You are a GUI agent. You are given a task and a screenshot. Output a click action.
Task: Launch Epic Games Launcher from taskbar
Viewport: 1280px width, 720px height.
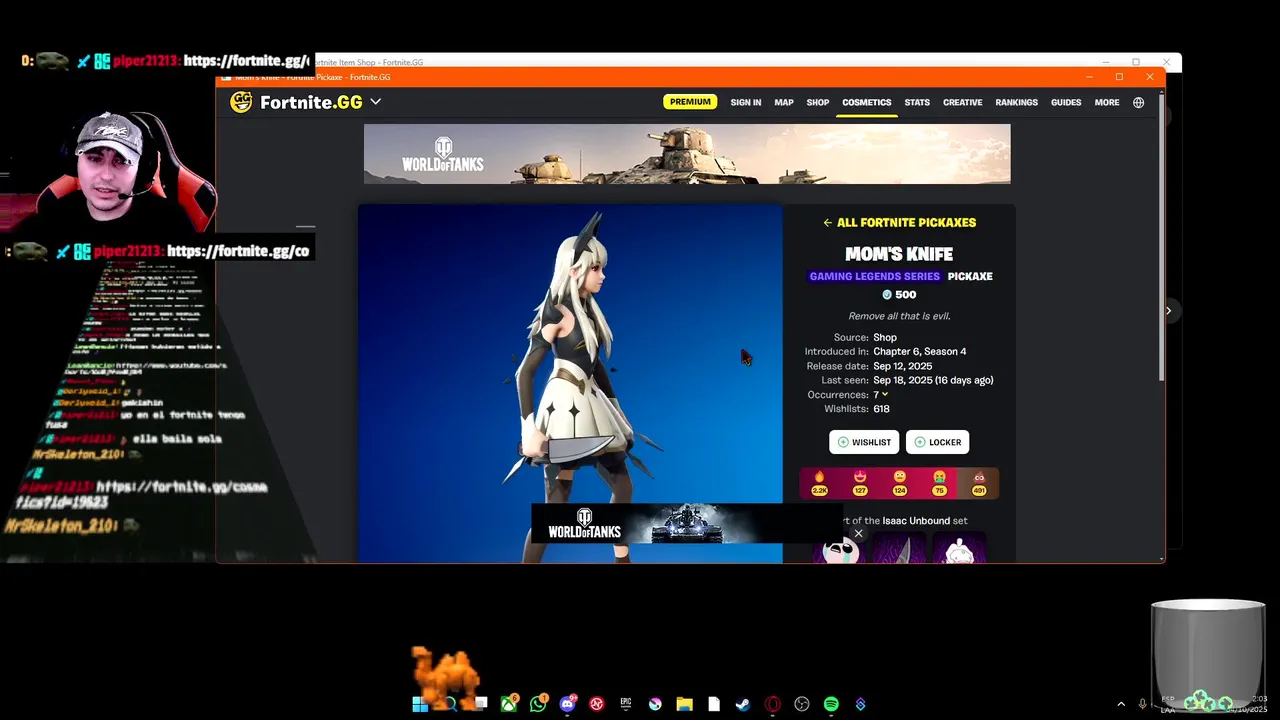pyautogui.click(x=626, y=704)
